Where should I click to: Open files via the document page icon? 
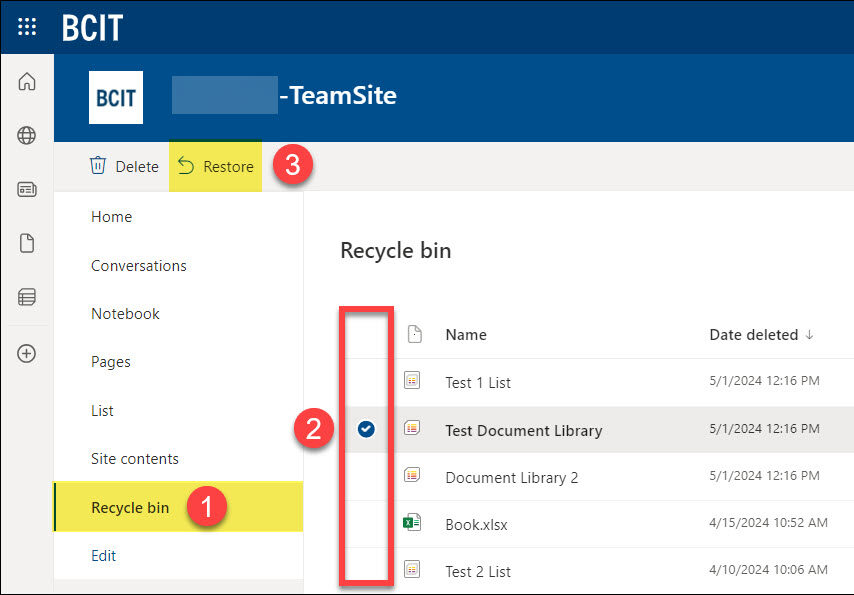(x=27, y=243)
